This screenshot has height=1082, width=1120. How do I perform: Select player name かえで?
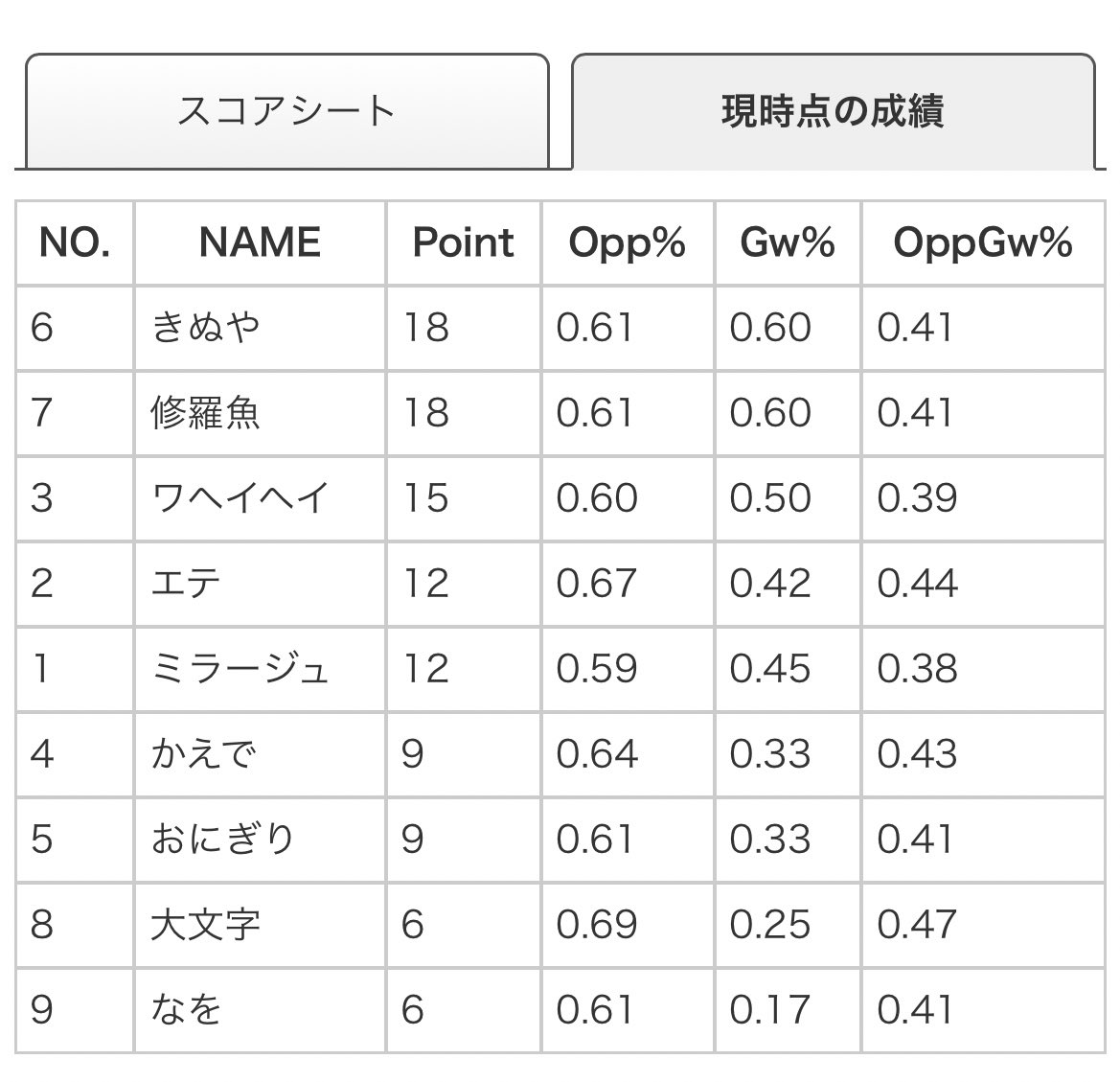click(203, 753)
